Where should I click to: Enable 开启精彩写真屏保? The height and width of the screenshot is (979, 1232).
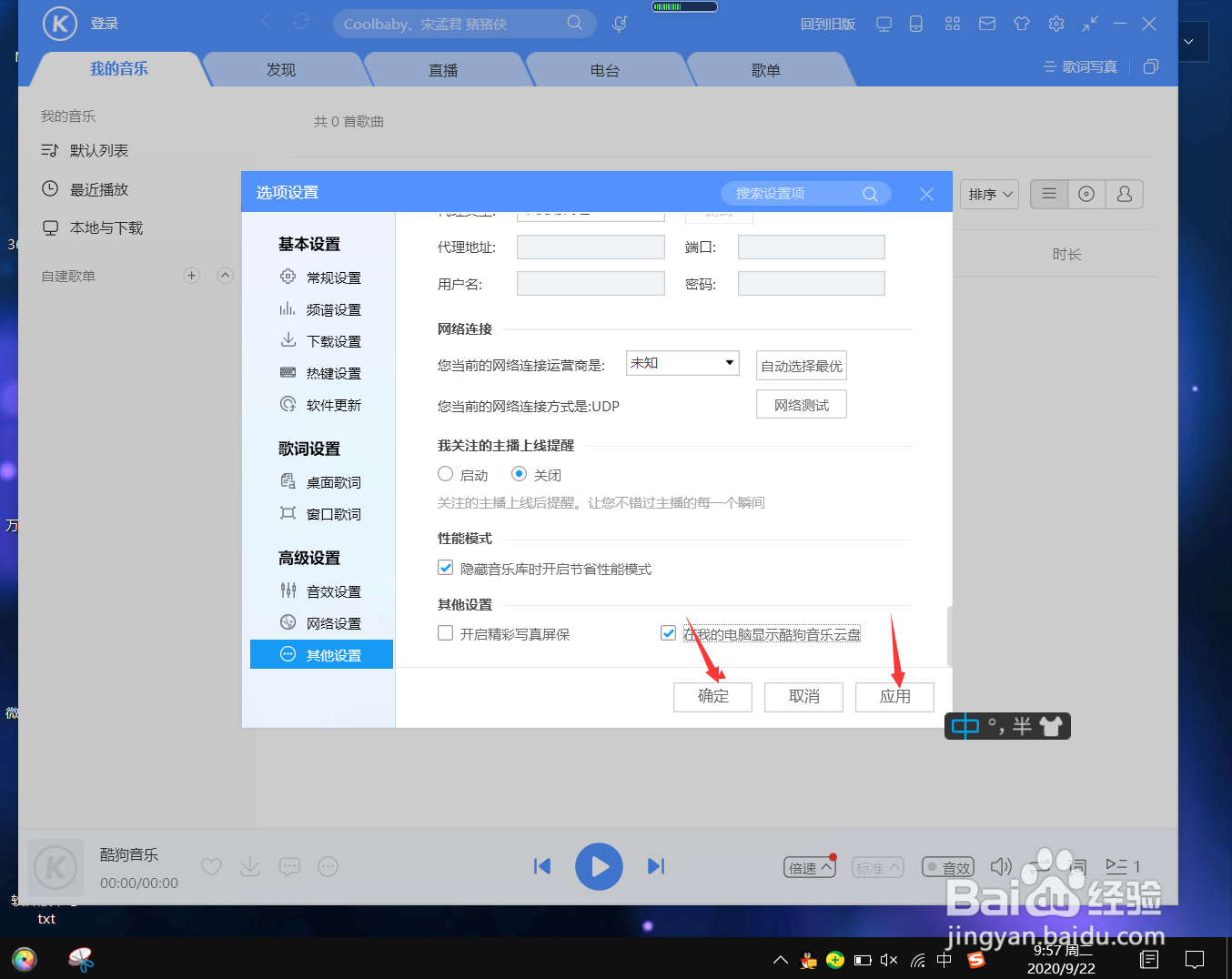pyautogui.click(x=445, y=632)
